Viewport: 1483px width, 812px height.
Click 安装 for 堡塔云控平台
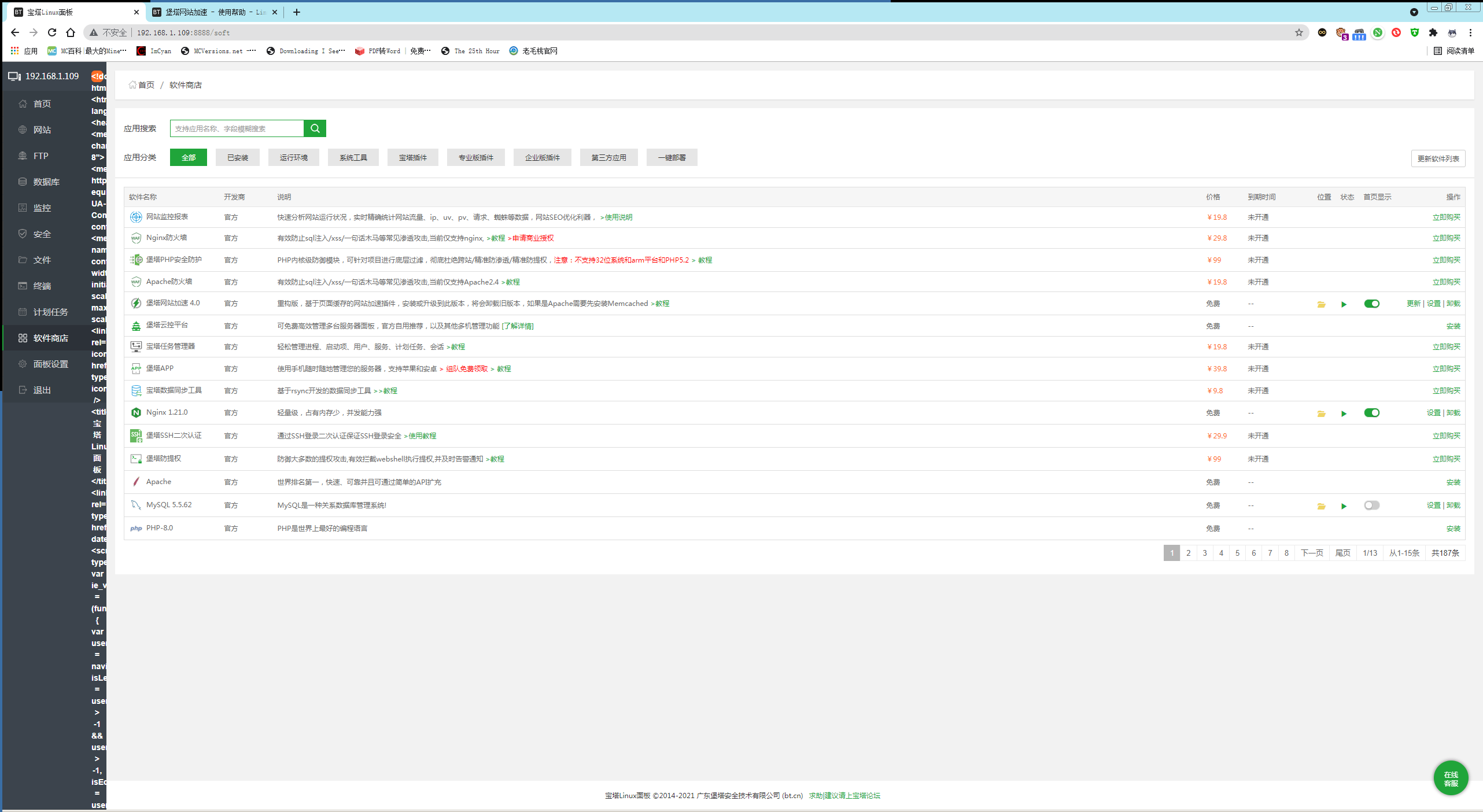click(1454, 326)
